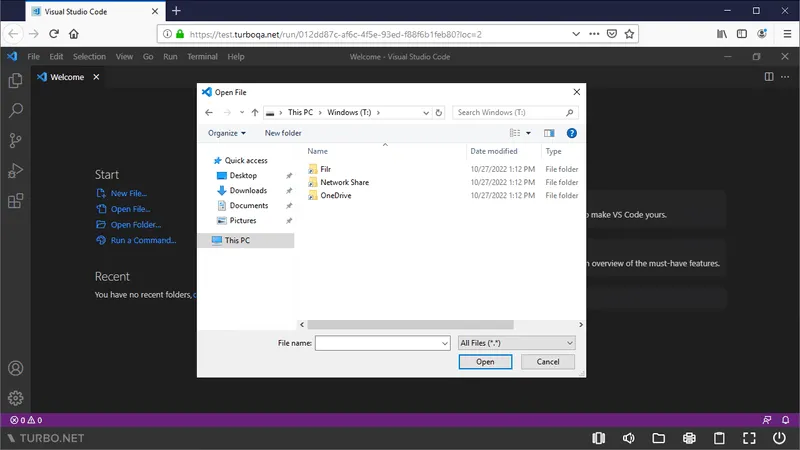
Task: Open Turbo.net files folder icon
Action: pyautogui.click(x=659, y=438)
